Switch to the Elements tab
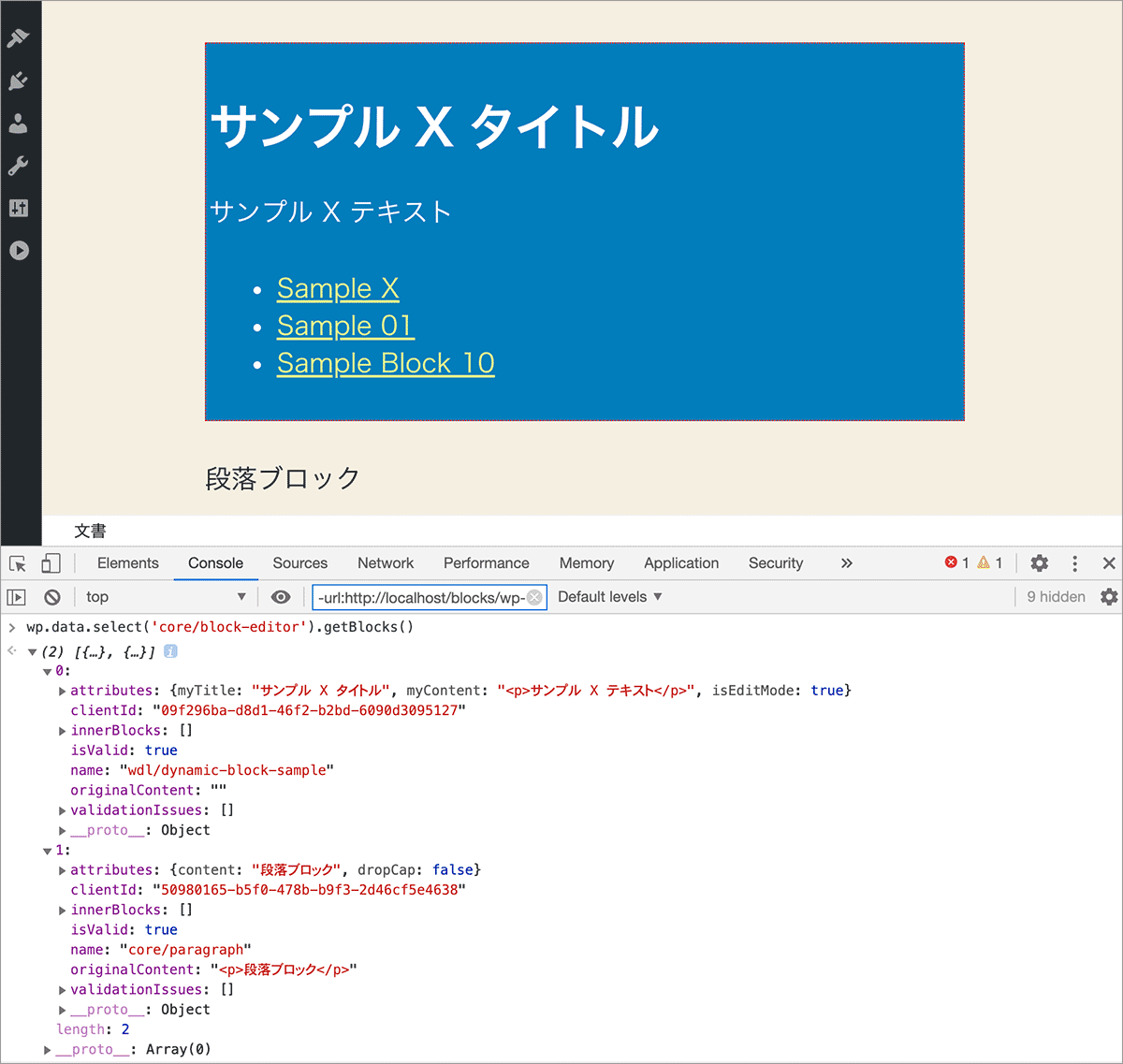The image size is (1123, 1064). (x=127, y=563)
